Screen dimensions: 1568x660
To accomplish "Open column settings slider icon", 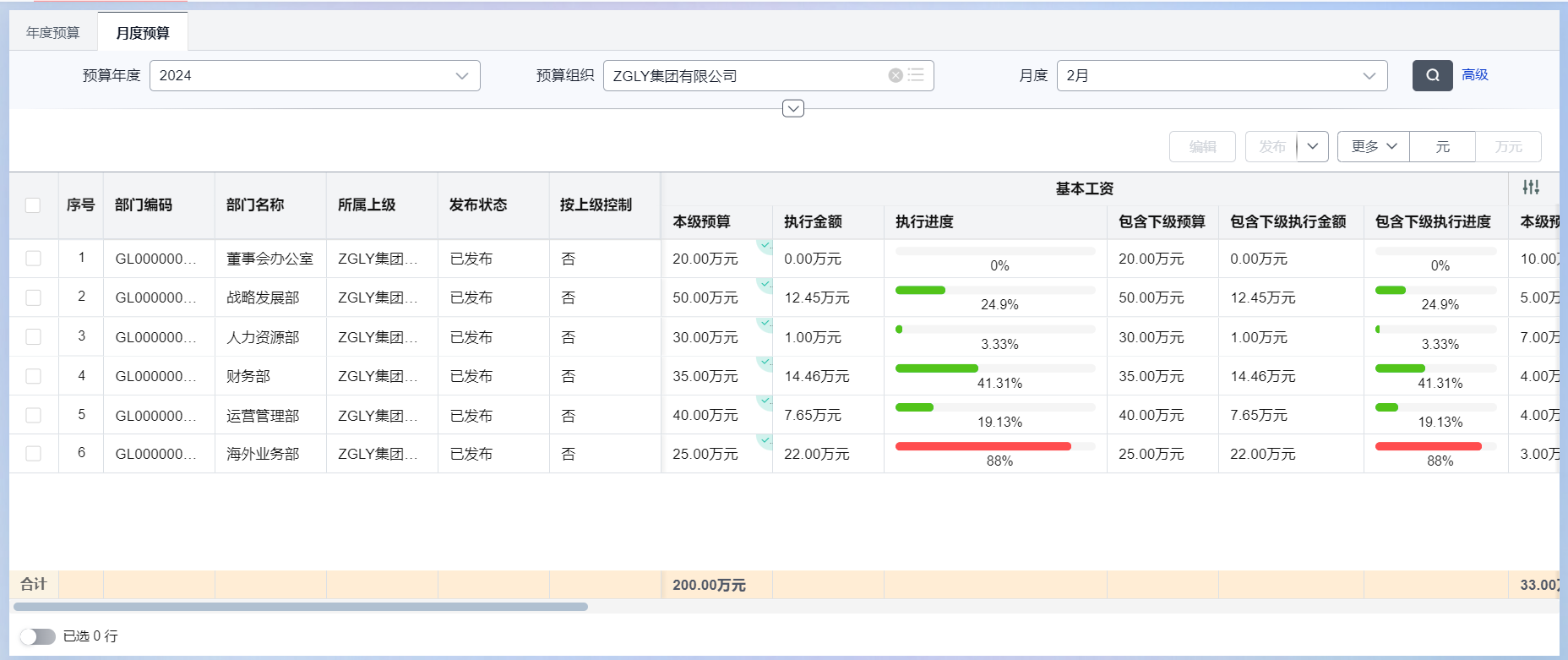I will pos(1531,188).
